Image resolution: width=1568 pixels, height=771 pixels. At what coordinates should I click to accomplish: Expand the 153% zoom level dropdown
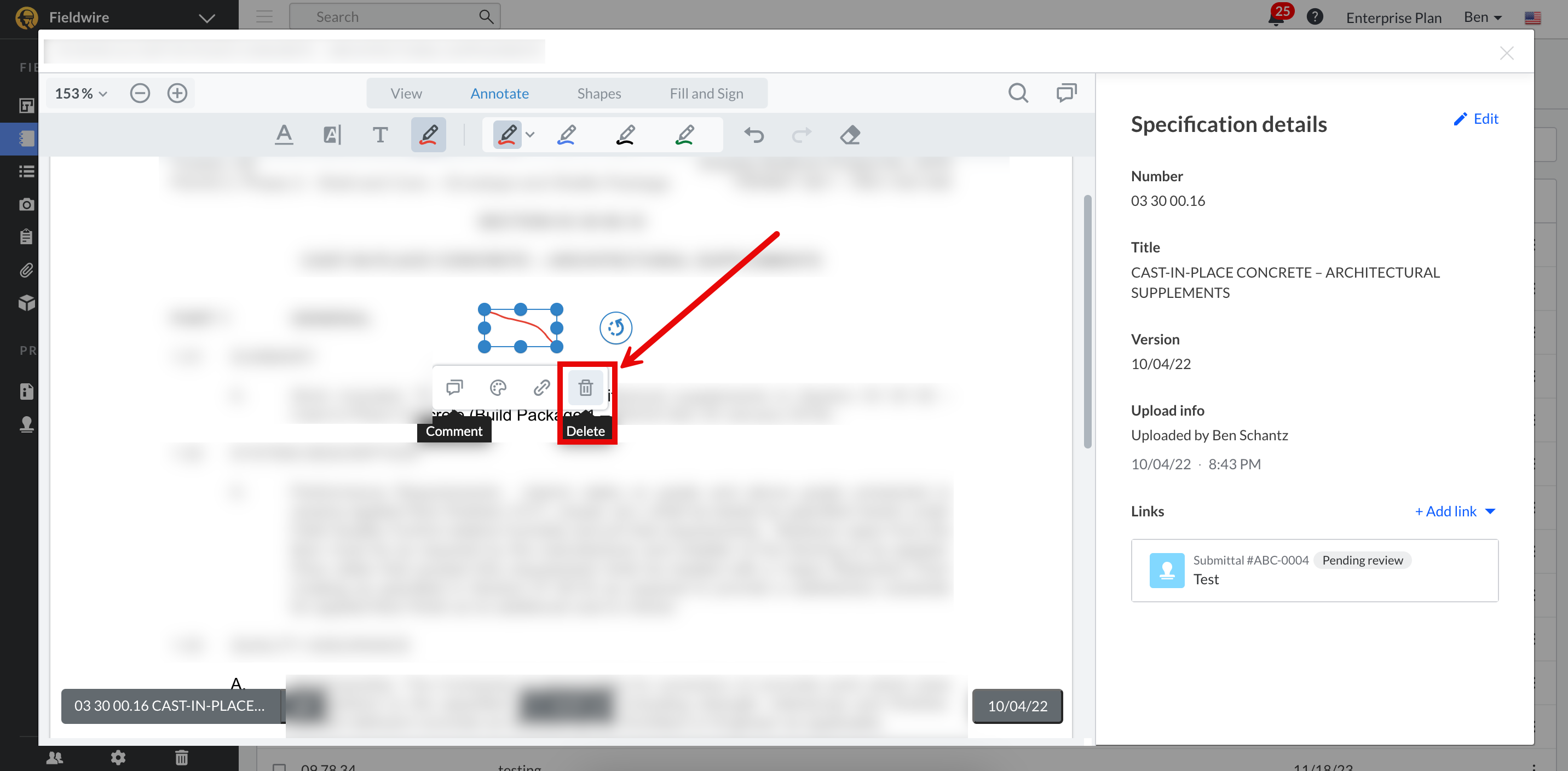[x=81, y=94]
